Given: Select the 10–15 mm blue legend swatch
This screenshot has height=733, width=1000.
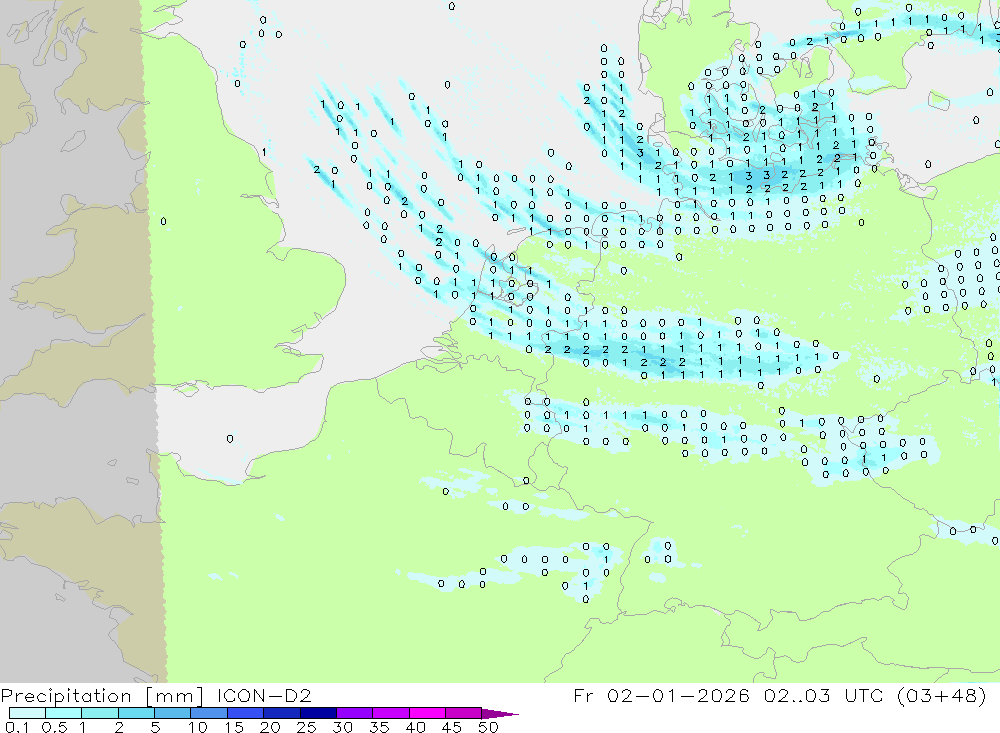Looking at the screenshot, I should (x=209, y=713).
